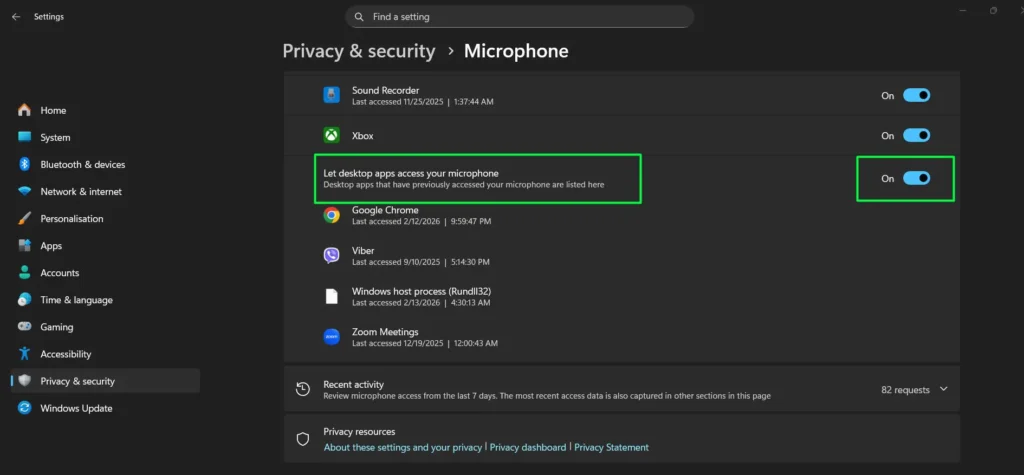
Task: Click the Xbox app icon
Action: coord(332,136)
